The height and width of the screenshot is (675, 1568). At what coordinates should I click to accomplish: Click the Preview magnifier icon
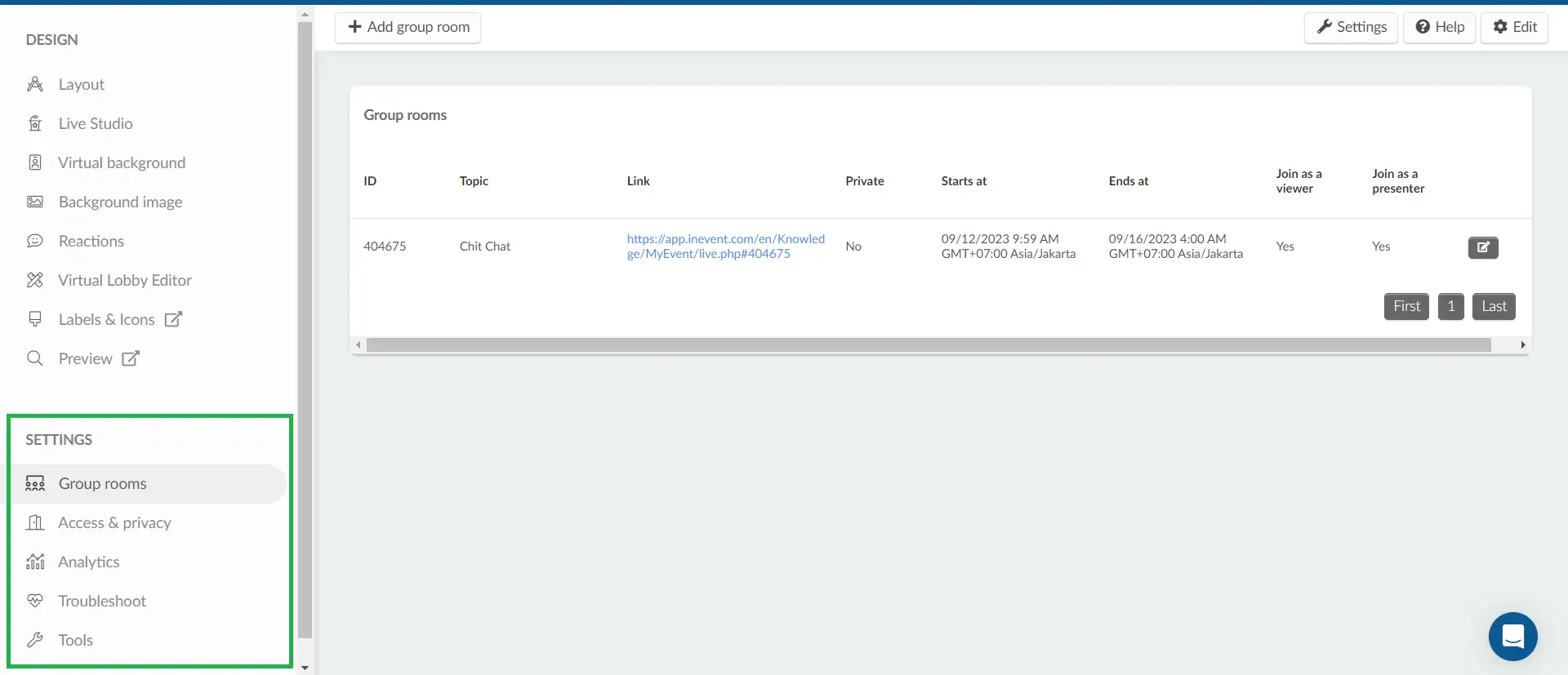tap(35, 358)
